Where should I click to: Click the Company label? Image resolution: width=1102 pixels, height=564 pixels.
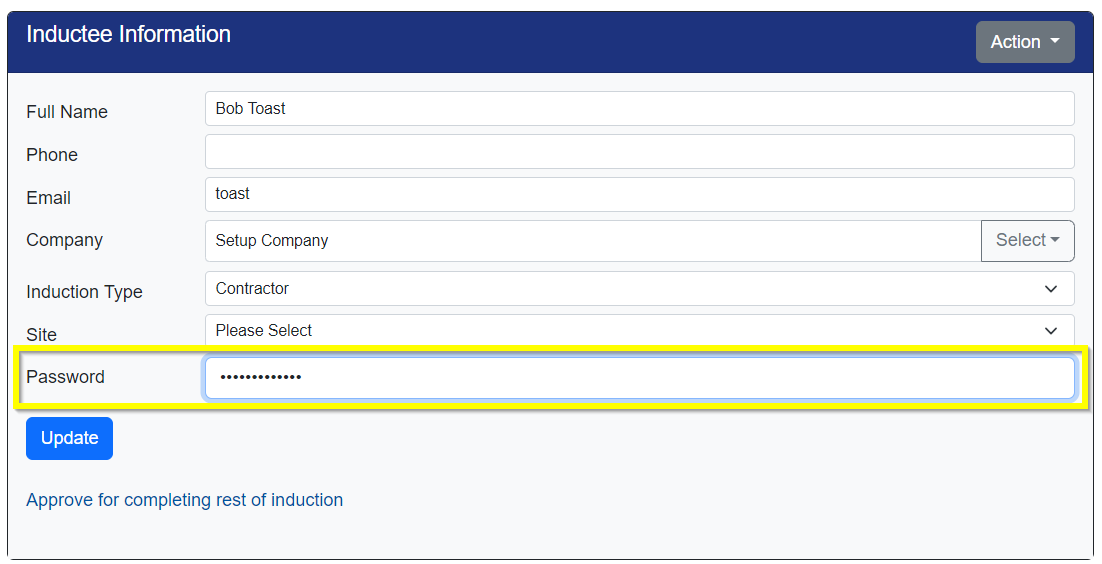(65, 241)
